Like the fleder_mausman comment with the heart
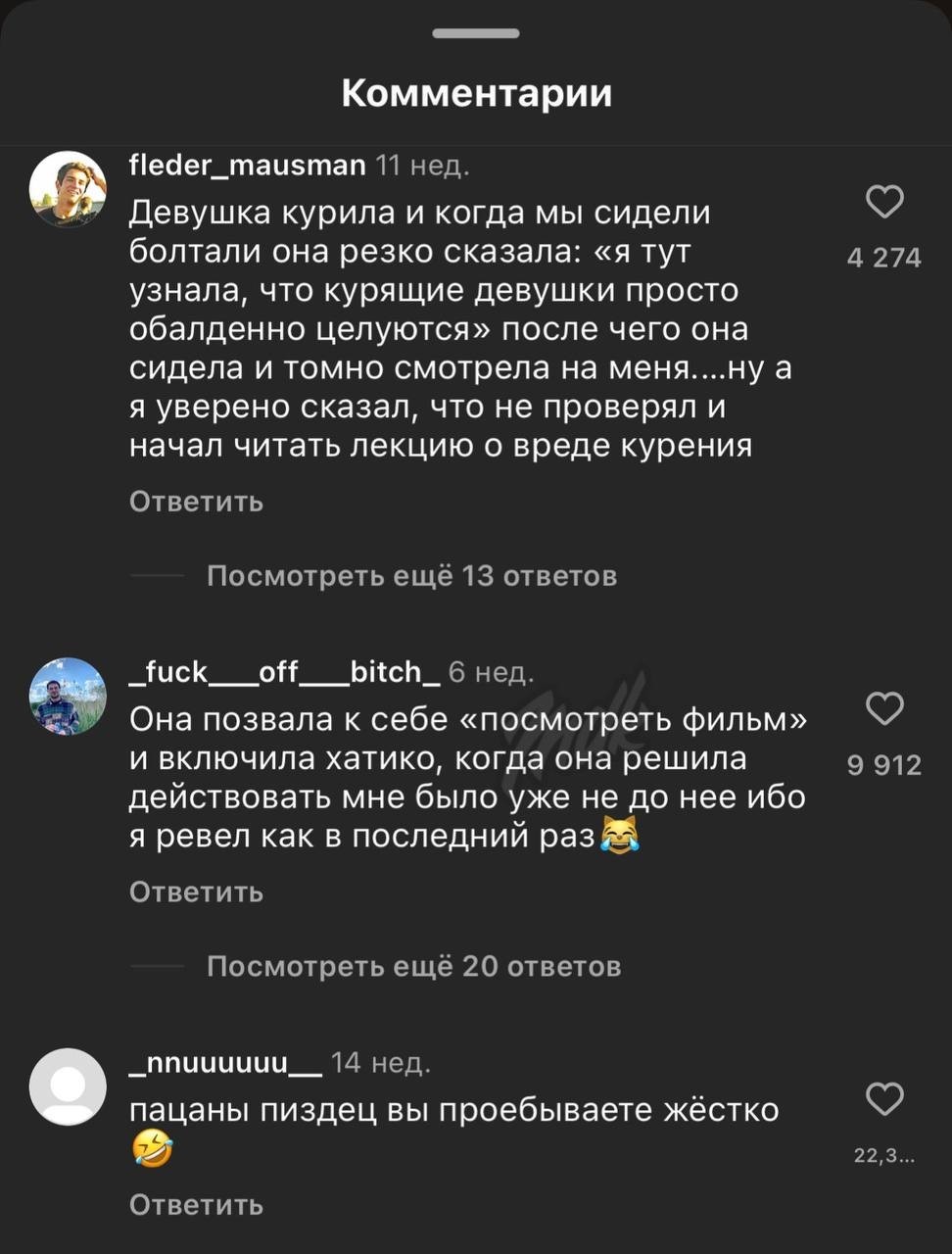 pyautogui.click(x=884, y=202)
